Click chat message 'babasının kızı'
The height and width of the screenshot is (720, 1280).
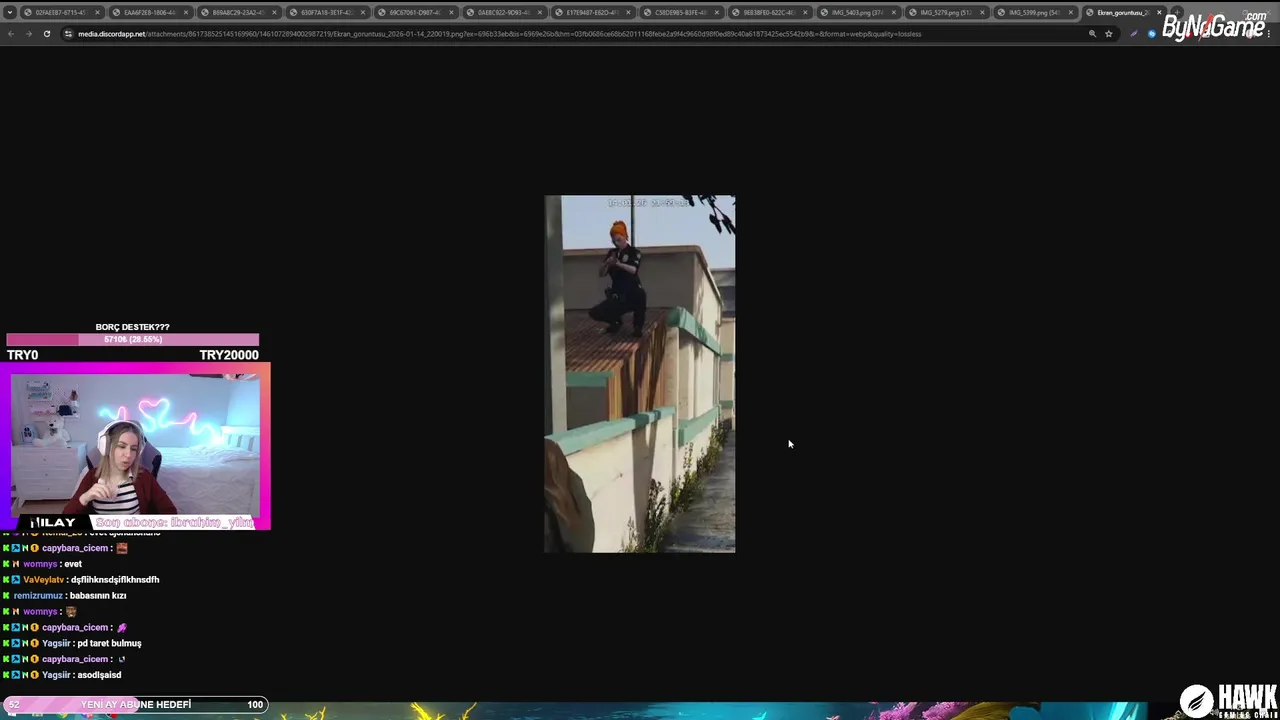click(x=98, y=596)
